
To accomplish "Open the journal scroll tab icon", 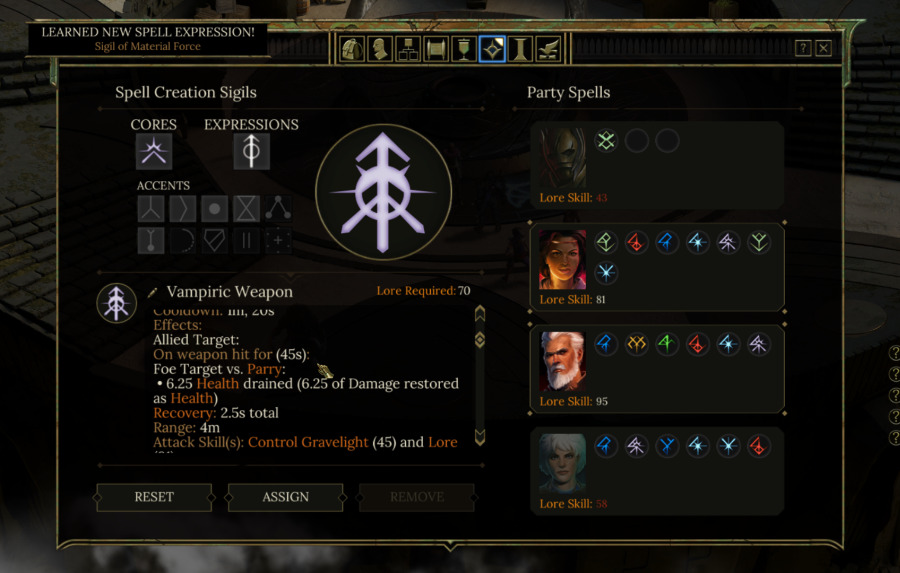I will click(x=436, y=49).
